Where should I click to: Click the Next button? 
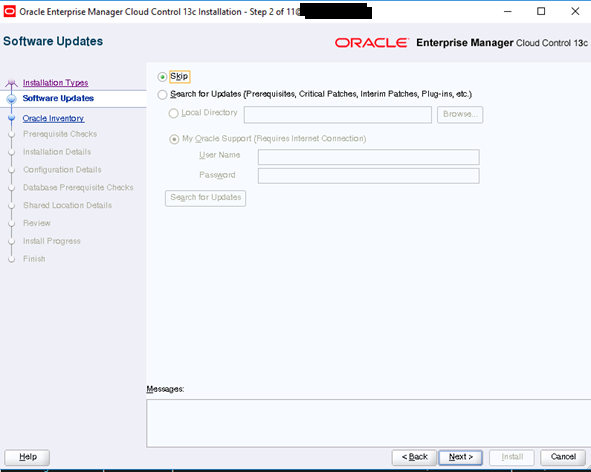click(461, 457)
